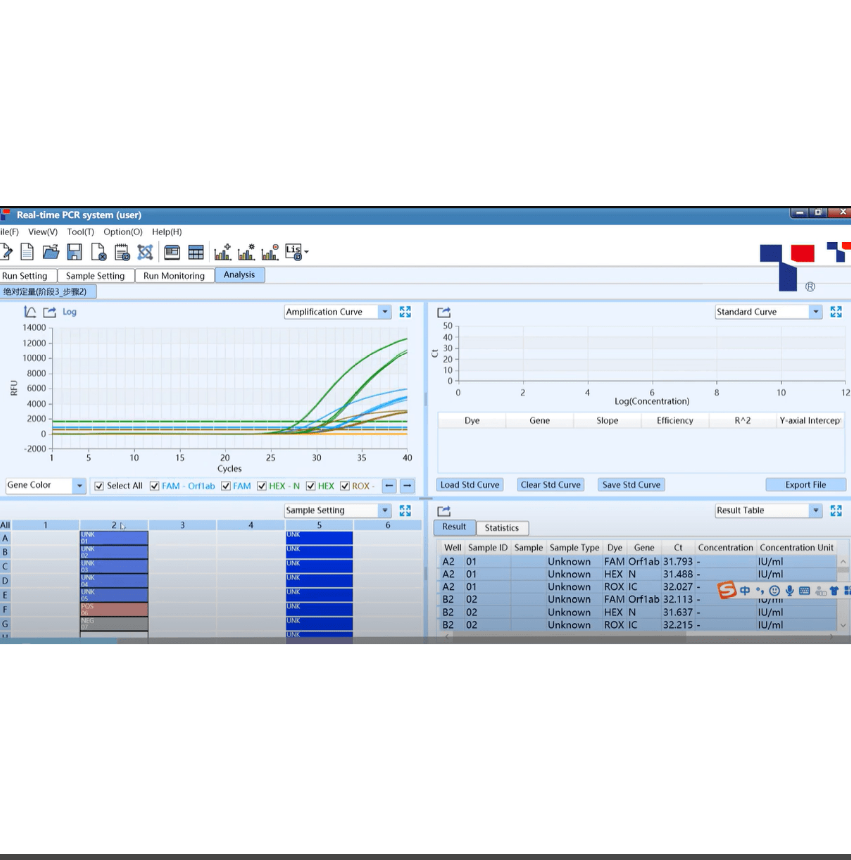The image size is (851, 860).
Task: Maximize the Sample Setting plate panel
Action: click(x=405, y=510)
